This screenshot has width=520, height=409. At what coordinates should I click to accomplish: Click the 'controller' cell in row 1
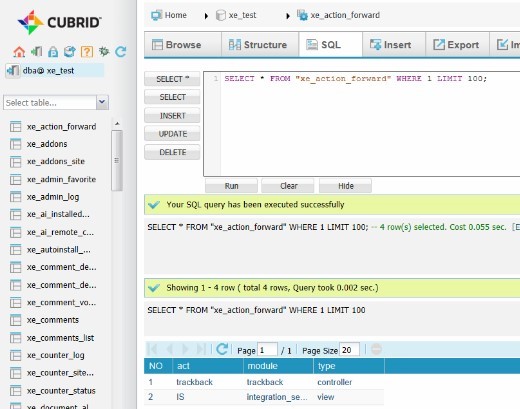click(334, 382)
